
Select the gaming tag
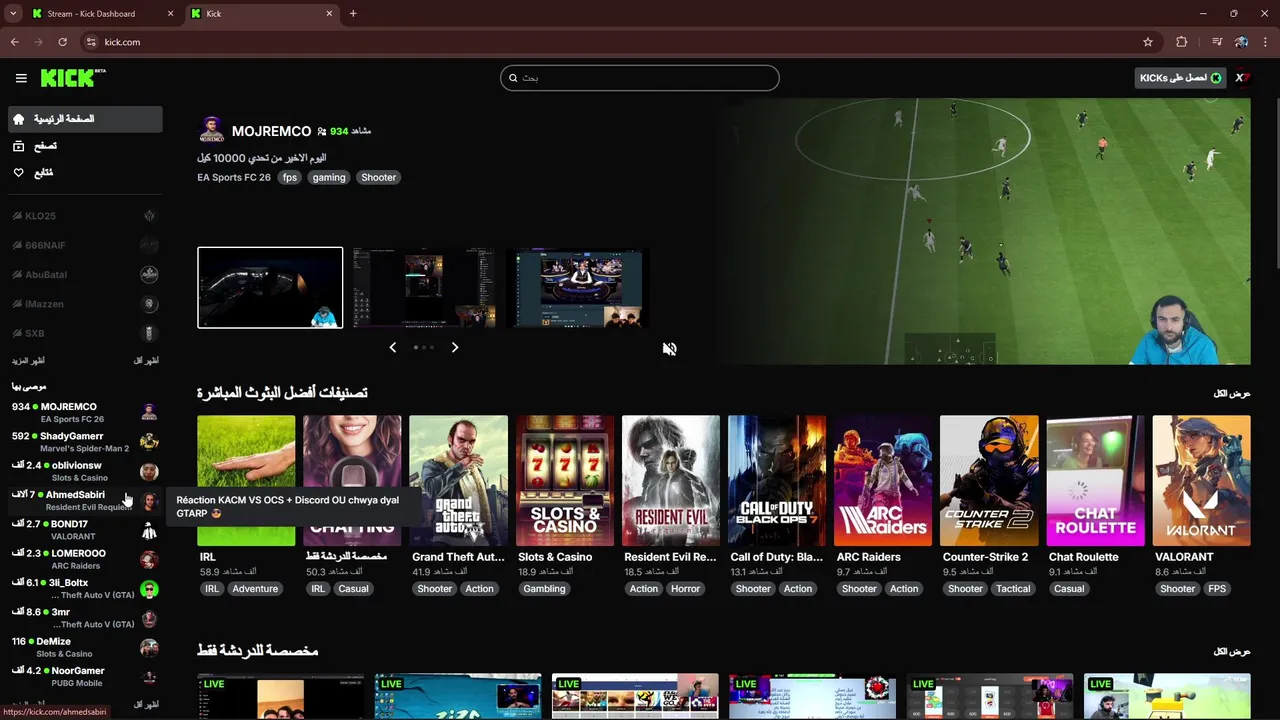[x=329, y=177]
